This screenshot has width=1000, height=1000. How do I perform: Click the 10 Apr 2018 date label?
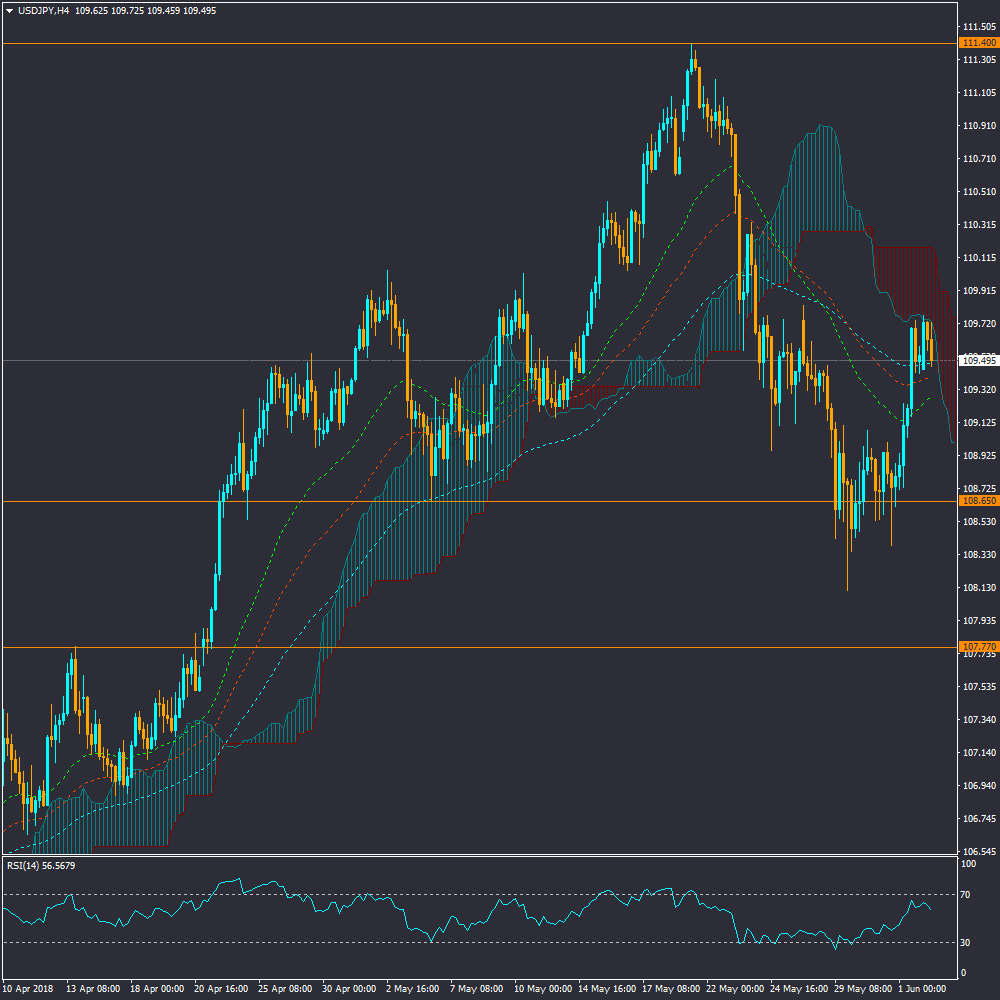click(x=27, y=988)
